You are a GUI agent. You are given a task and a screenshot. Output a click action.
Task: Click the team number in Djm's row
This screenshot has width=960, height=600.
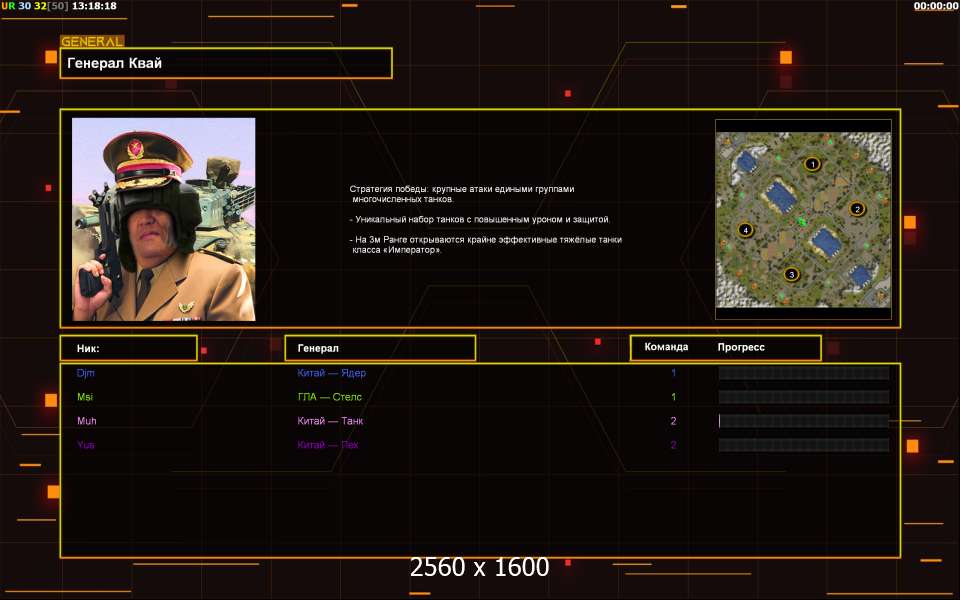tap(673, 373)
